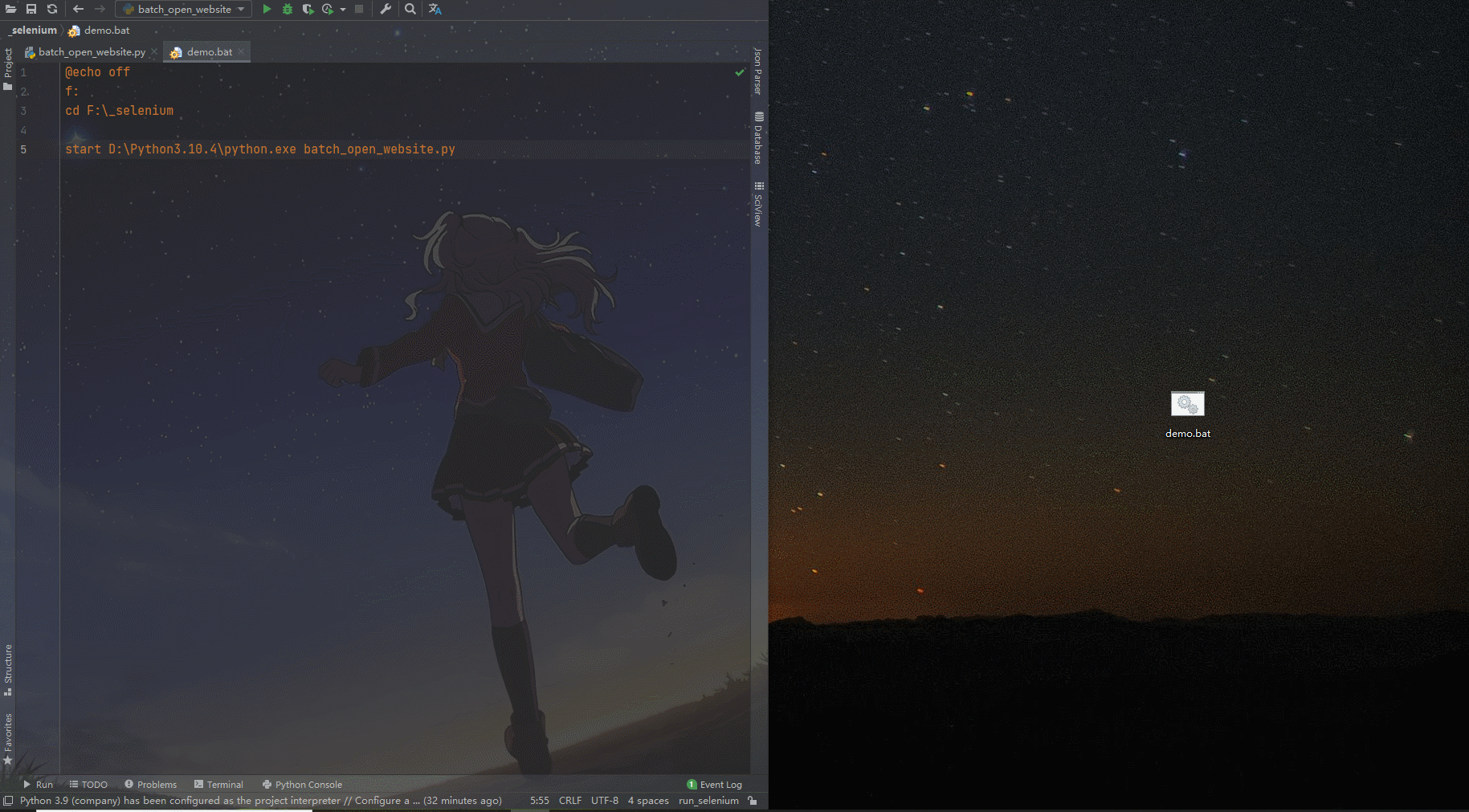Click the 'f:' code line
Image resolution: width=1469 pixels, height=812 pixels.
71,92
